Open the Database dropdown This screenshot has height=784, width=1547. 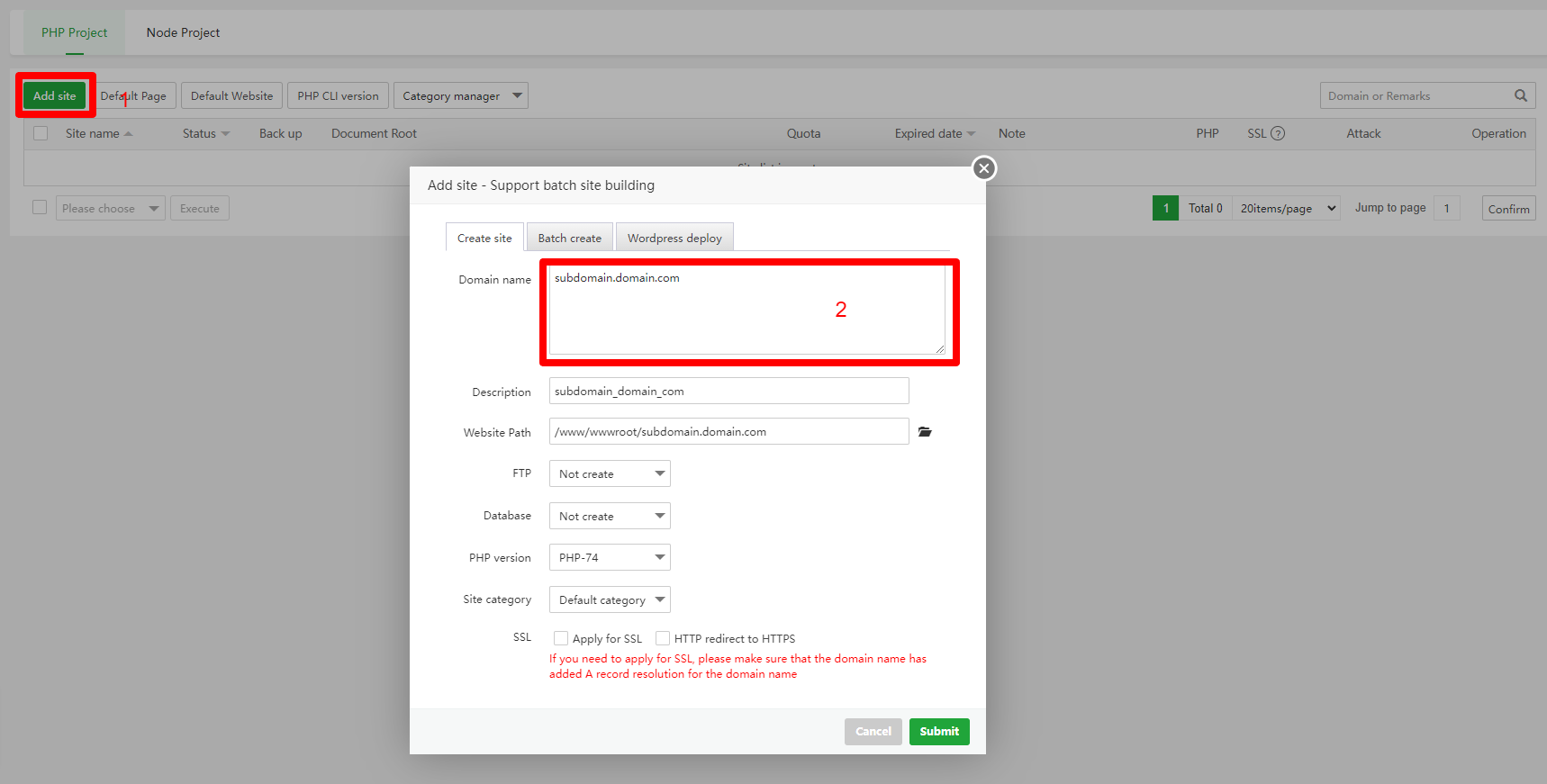pos(610,516)
